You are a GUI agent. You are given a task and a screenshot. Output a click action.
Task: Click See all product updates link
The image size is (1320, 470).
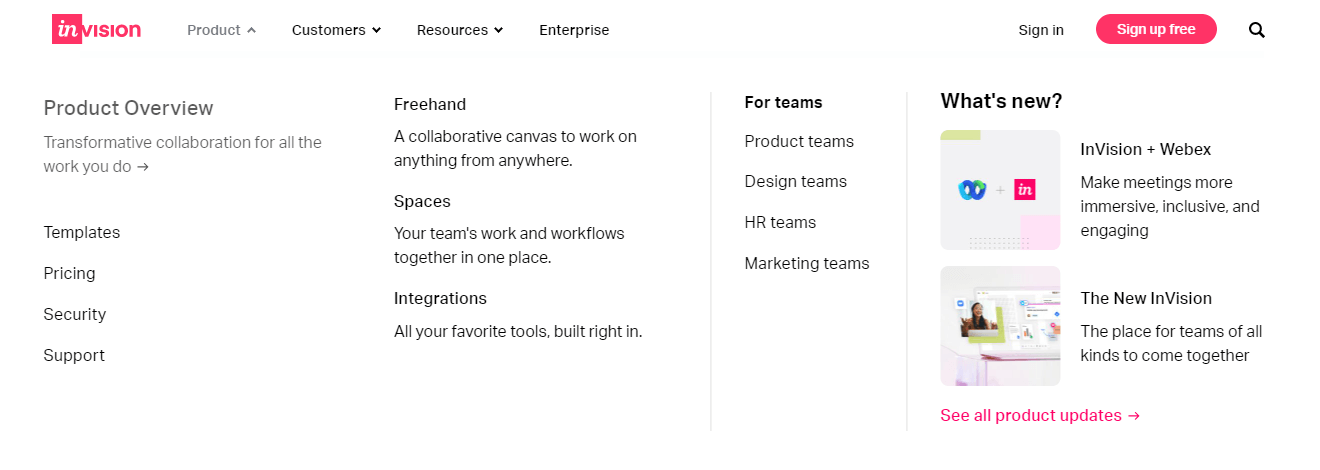[1040, 415]
